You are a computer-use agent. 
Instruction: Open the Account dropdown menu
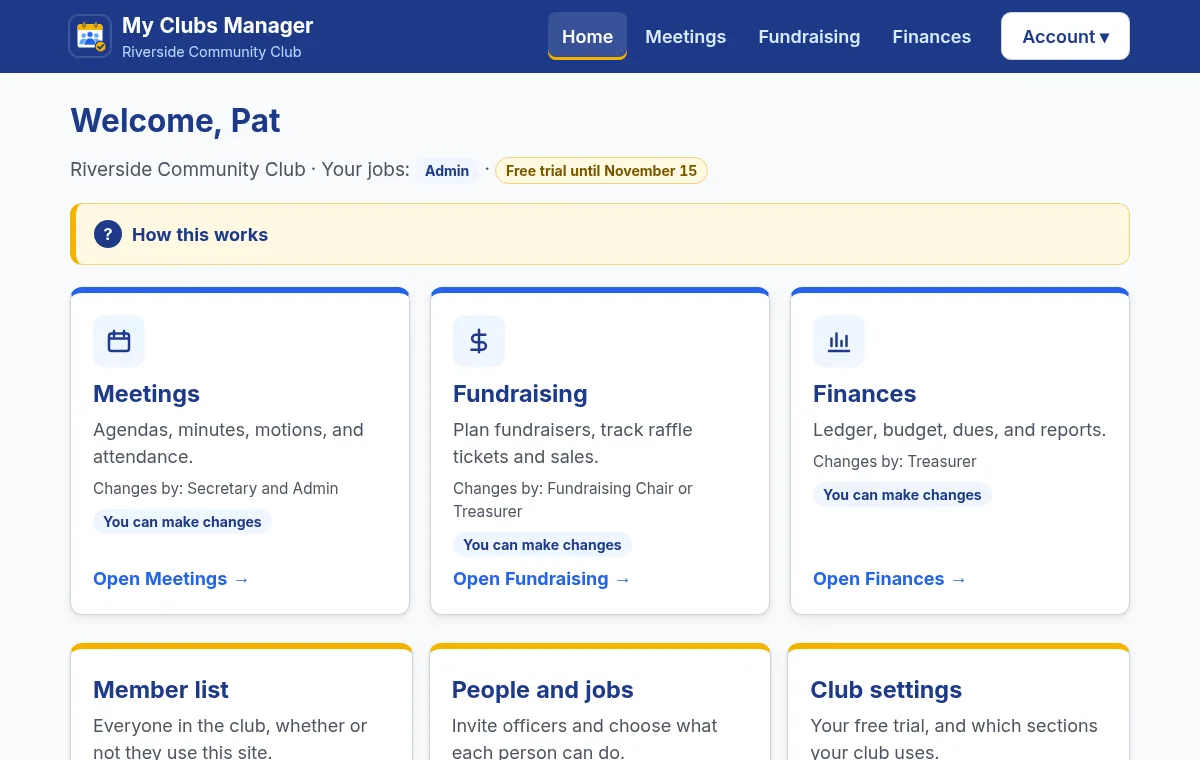[x=1065, y=36]
